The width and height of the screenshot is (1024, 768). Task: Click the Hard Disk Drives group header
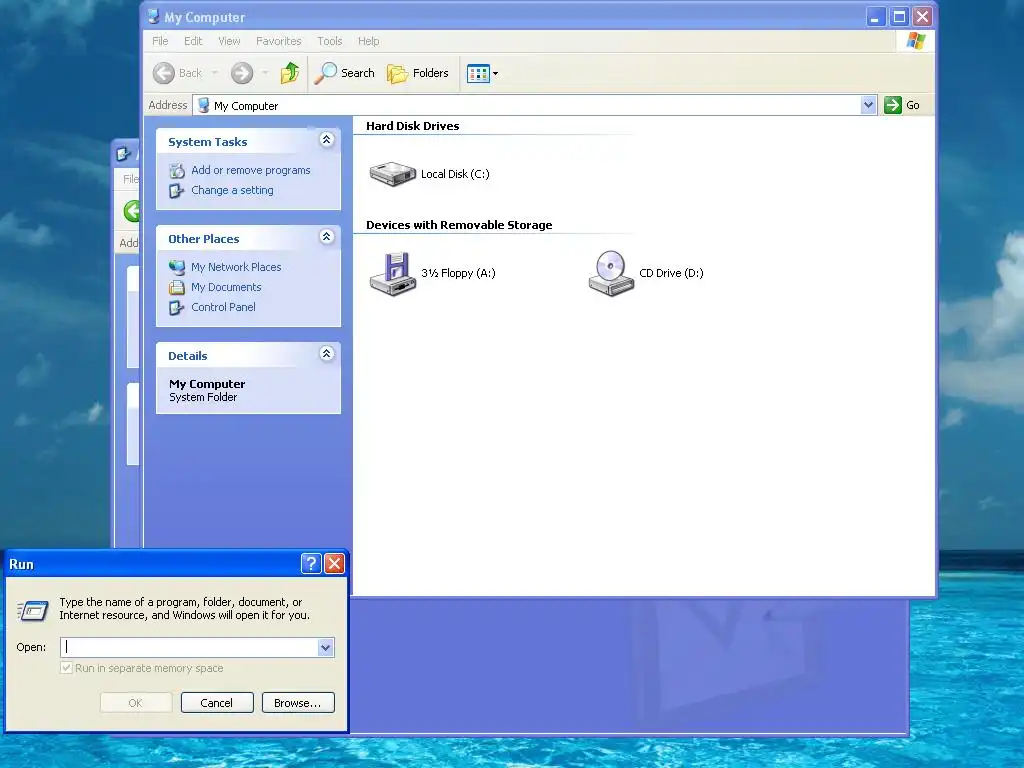pos(413,126)
